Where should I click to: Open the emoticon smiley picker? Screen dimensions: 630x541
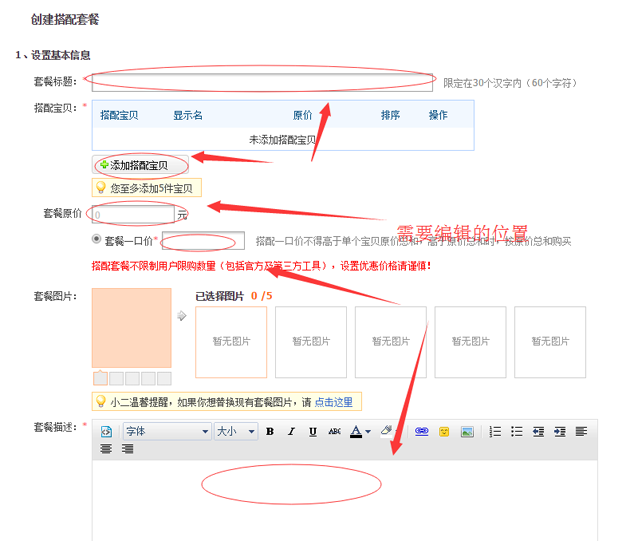[x=444, y=432]
